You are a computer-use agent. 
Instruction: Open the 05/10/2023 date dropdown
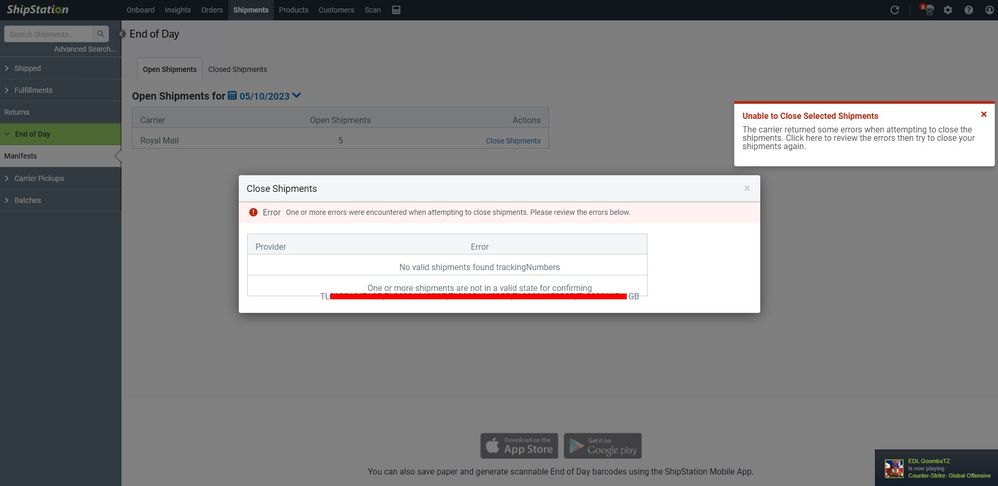296,96
